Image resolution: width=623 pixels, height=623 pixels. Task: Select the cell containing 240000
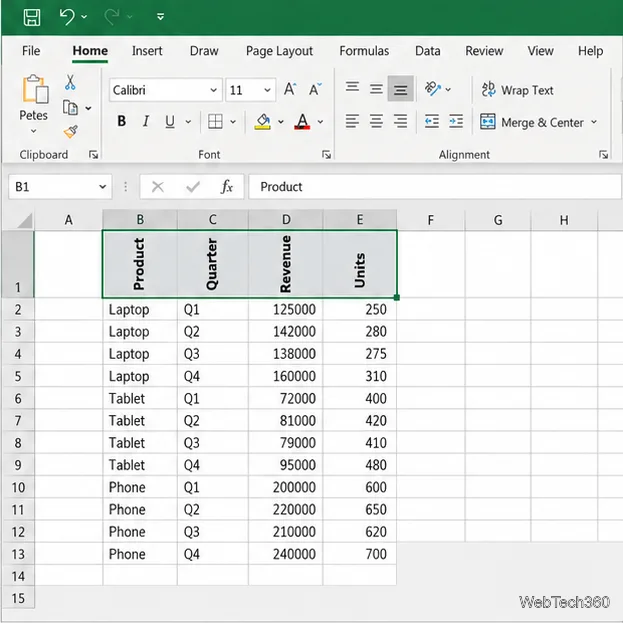tap(285, 554)
